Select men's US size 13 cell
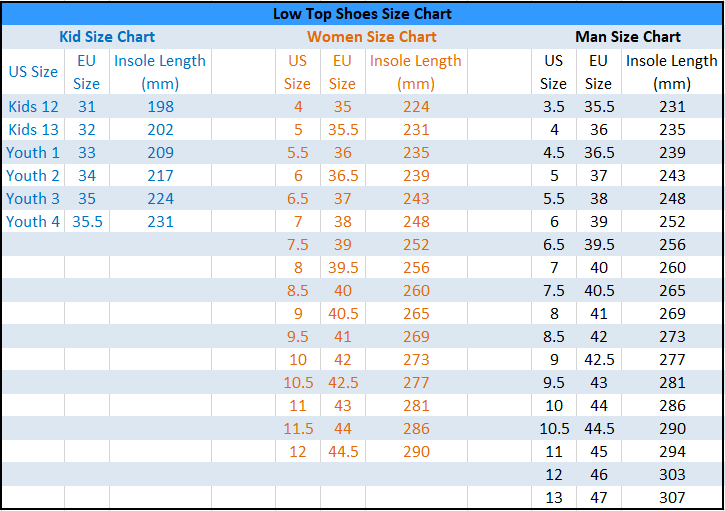The width and height of the screenshot is (725, 511). [553, 498]
